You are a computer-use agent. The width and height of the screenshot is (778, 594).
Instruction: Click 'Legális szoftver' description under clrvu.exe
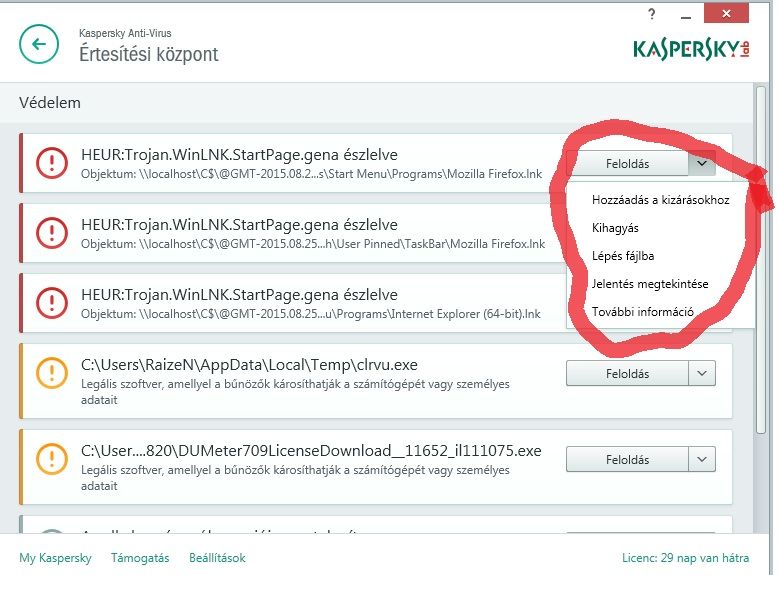coord(295,392)
